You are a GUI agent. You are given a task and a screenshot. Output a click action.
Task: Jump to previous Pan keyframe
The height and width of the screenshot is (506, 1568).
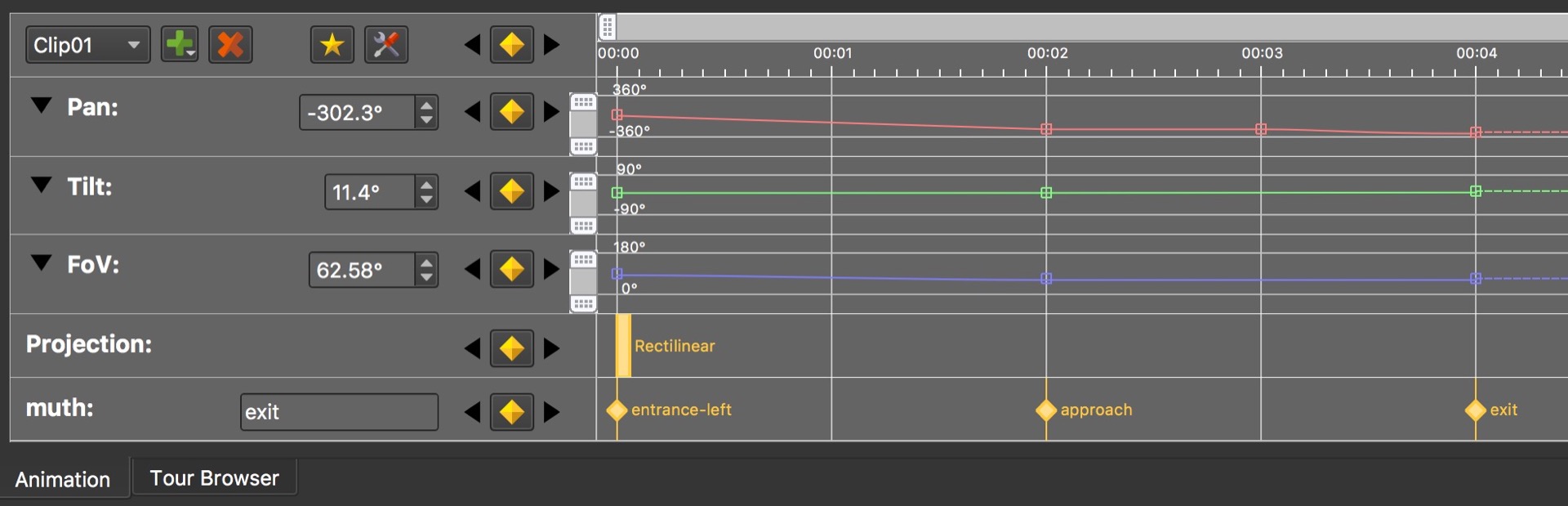click(471, 112)
